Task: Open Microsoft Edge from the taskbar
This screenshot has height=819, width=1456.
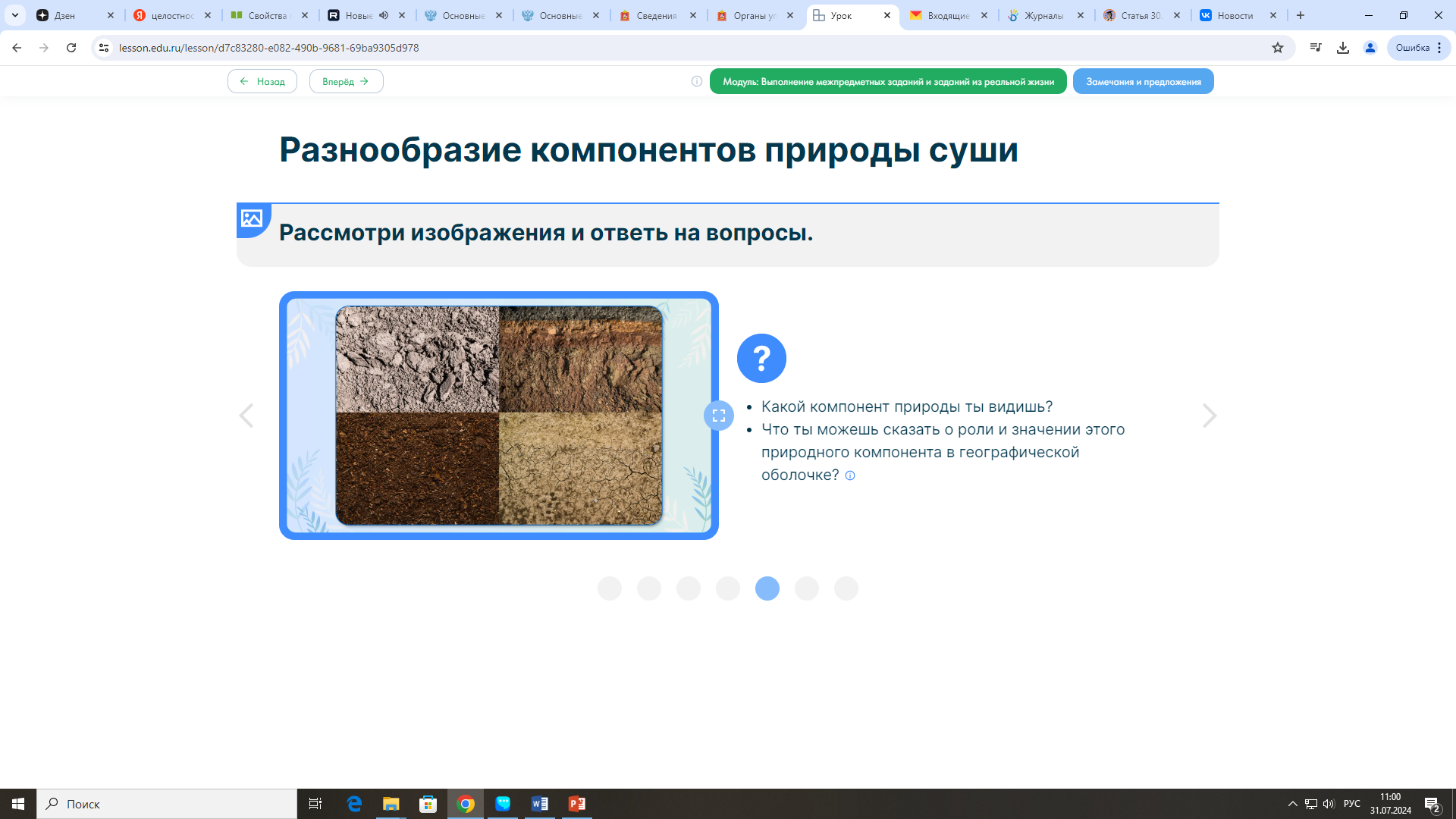Action: pos(354,804)
